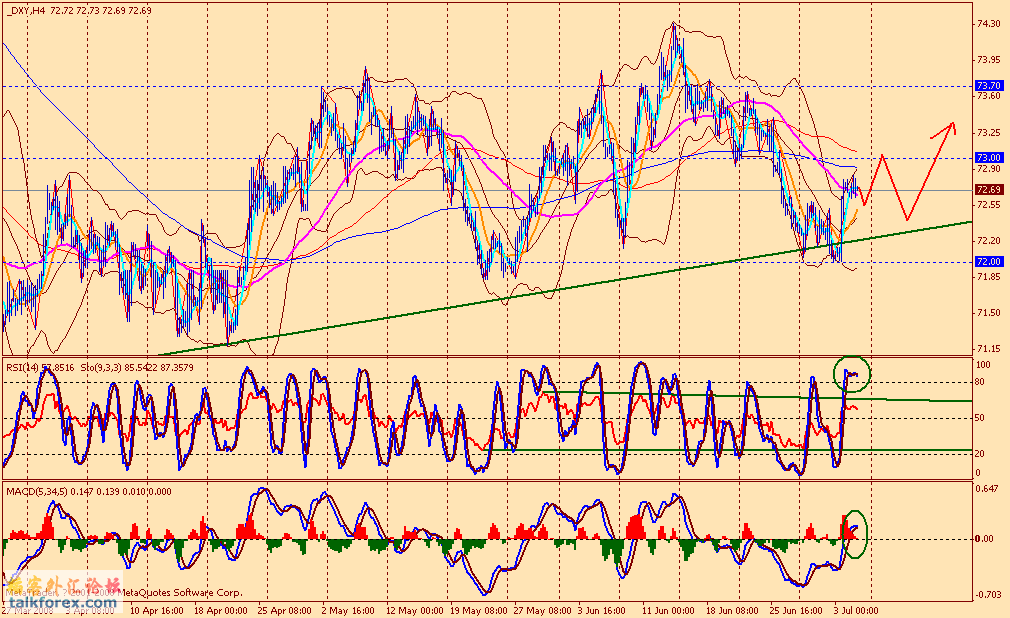Image resolution: width=1010 pixels, height=618 pixels.
Task: Click the 20 level on oscillator scale
Action: pos(980,454)
